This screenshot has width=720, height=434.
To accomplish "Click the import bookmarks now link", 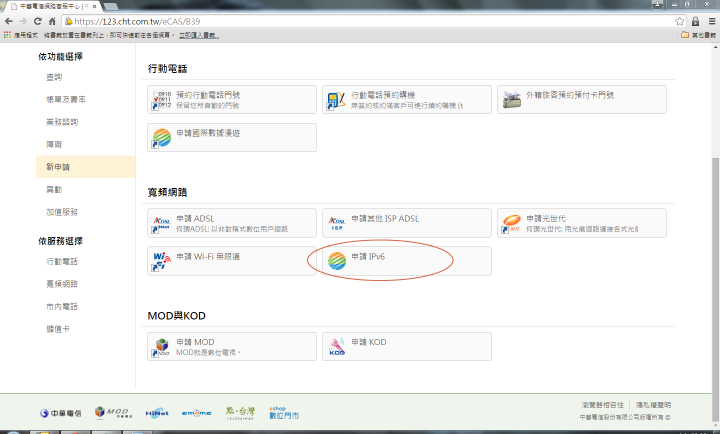I will tap(198, 35).
